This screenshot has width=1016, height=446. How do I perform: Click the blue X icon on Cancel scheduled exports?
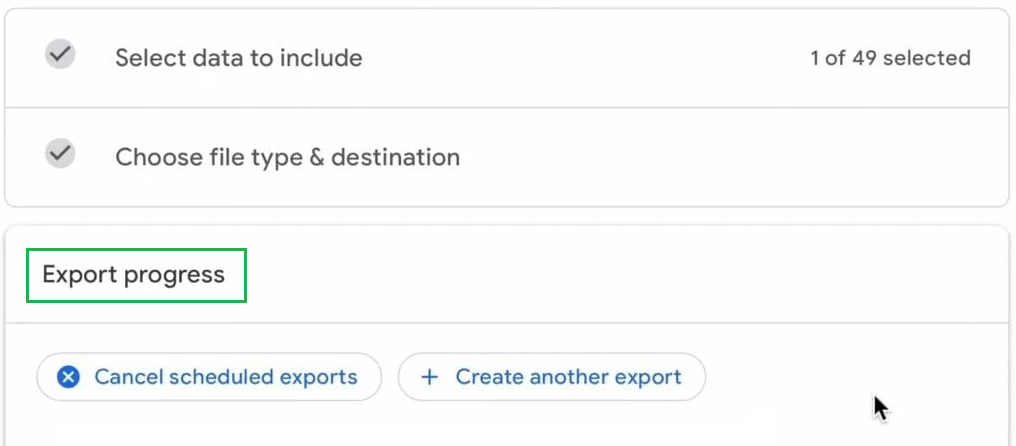tap(68, 377)
